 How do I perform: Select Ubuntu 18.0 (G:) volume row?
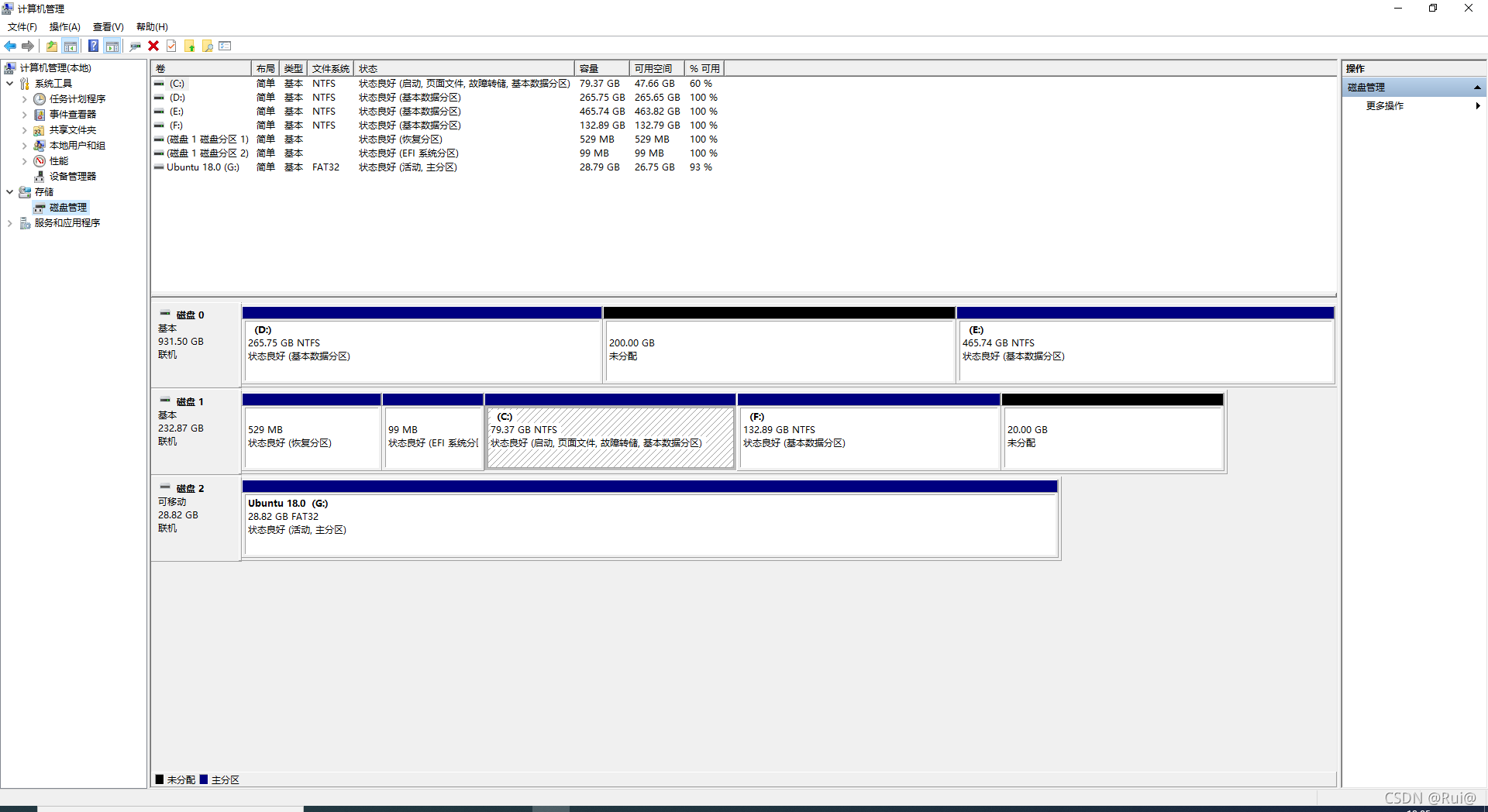tap(437, 167)
